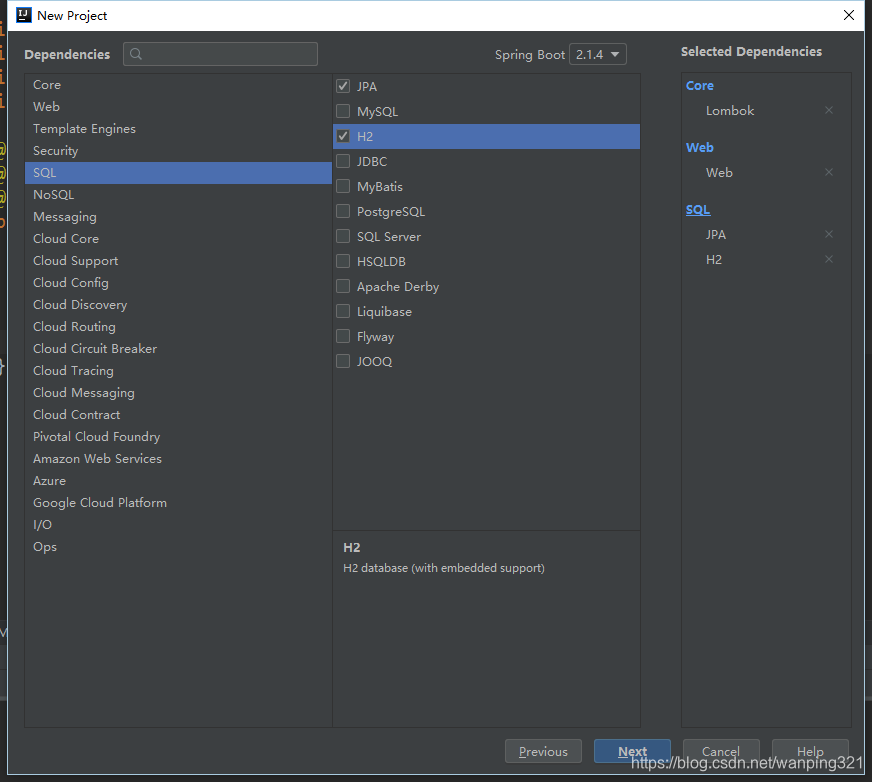The width and height of the screenshot is (872, 782).
Task: Enable the JDBC dependency checkbox
Action: click(343, 161)
